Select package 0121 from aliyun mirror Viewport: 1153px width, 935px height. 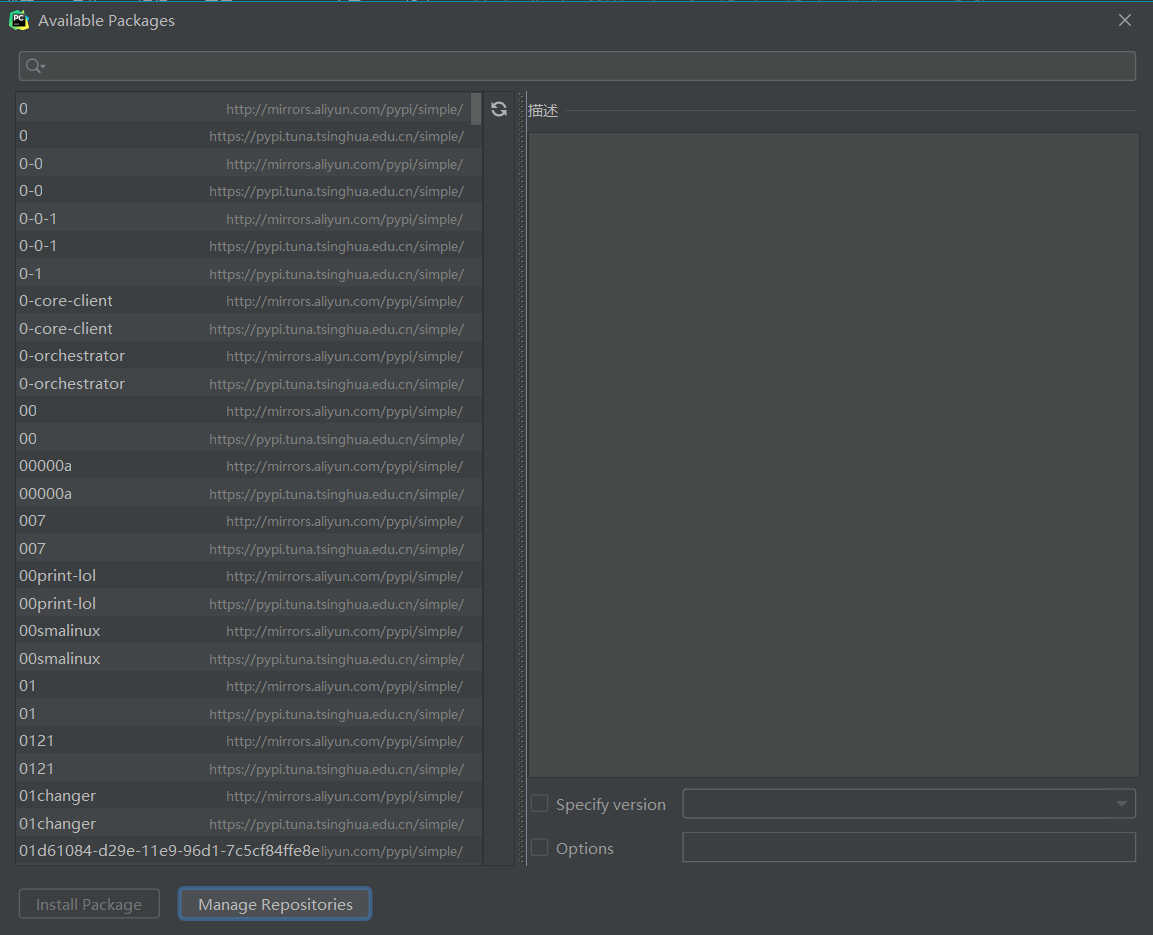(x=249, y=741)
